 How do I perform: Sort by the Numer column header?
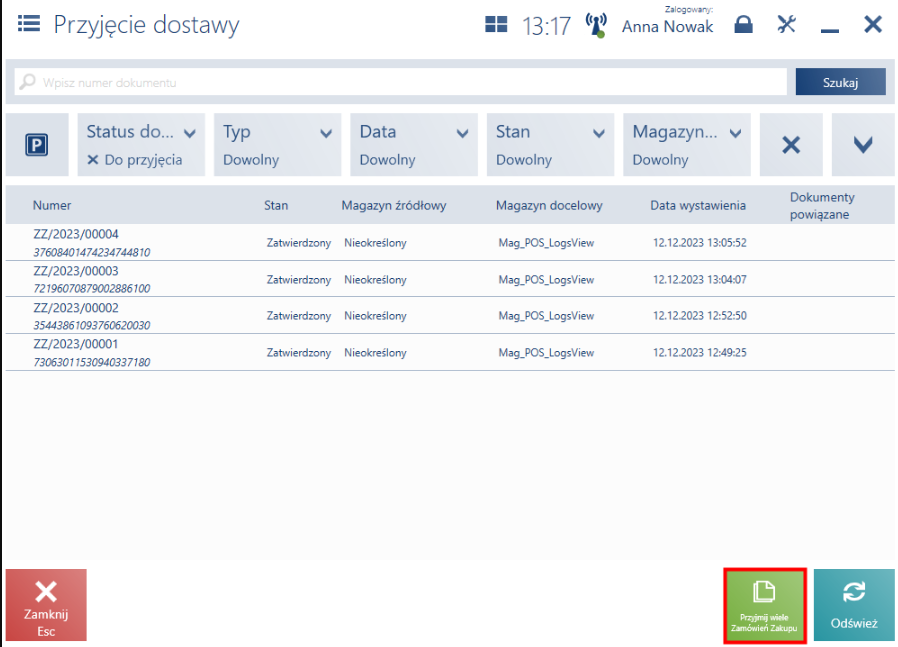click(52, 205)
